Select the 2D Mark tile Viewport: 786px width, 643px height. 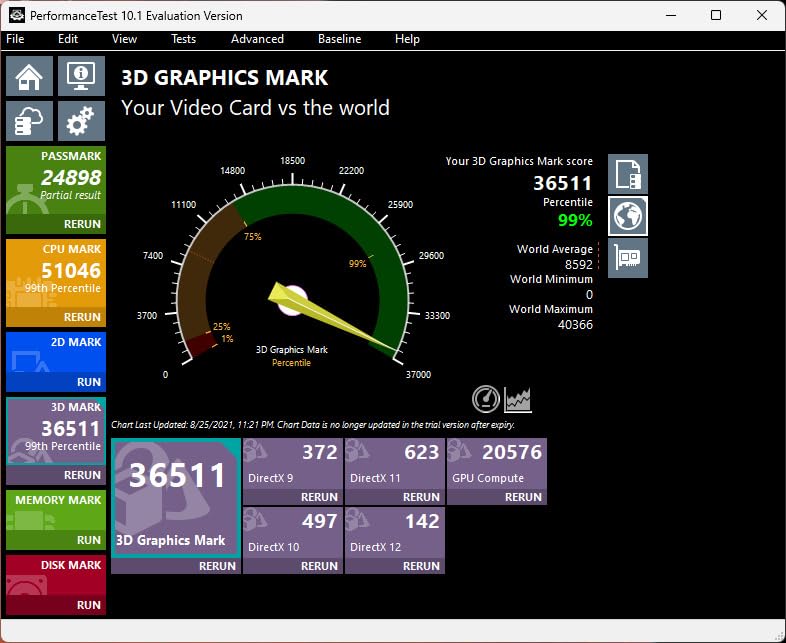pos(56,353)
